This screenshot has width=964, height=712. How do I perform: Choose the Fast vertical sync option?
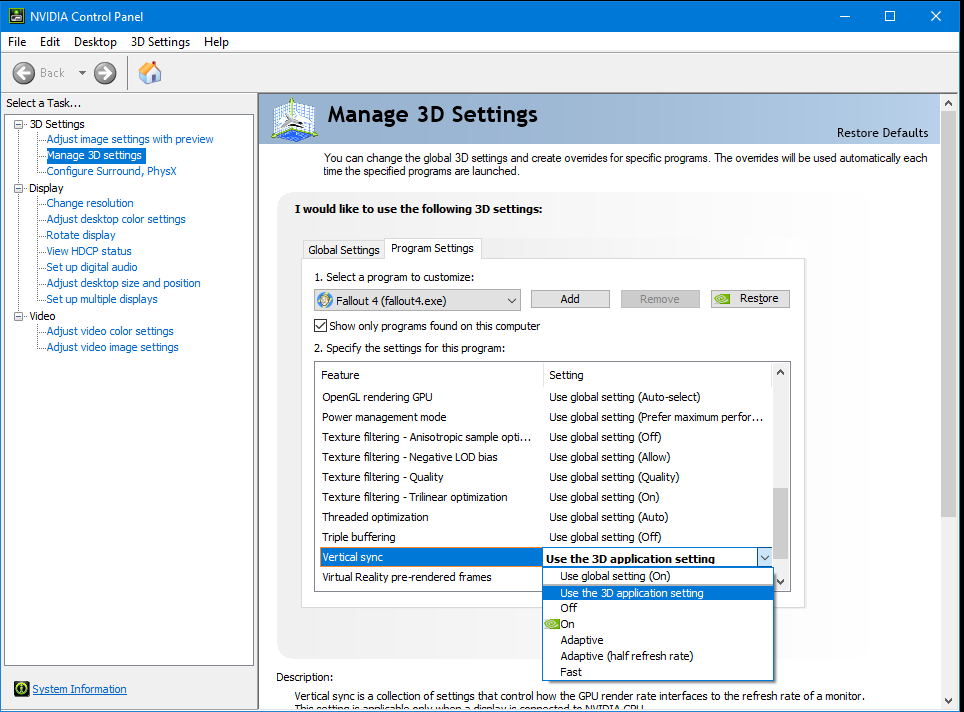point(571,672)
